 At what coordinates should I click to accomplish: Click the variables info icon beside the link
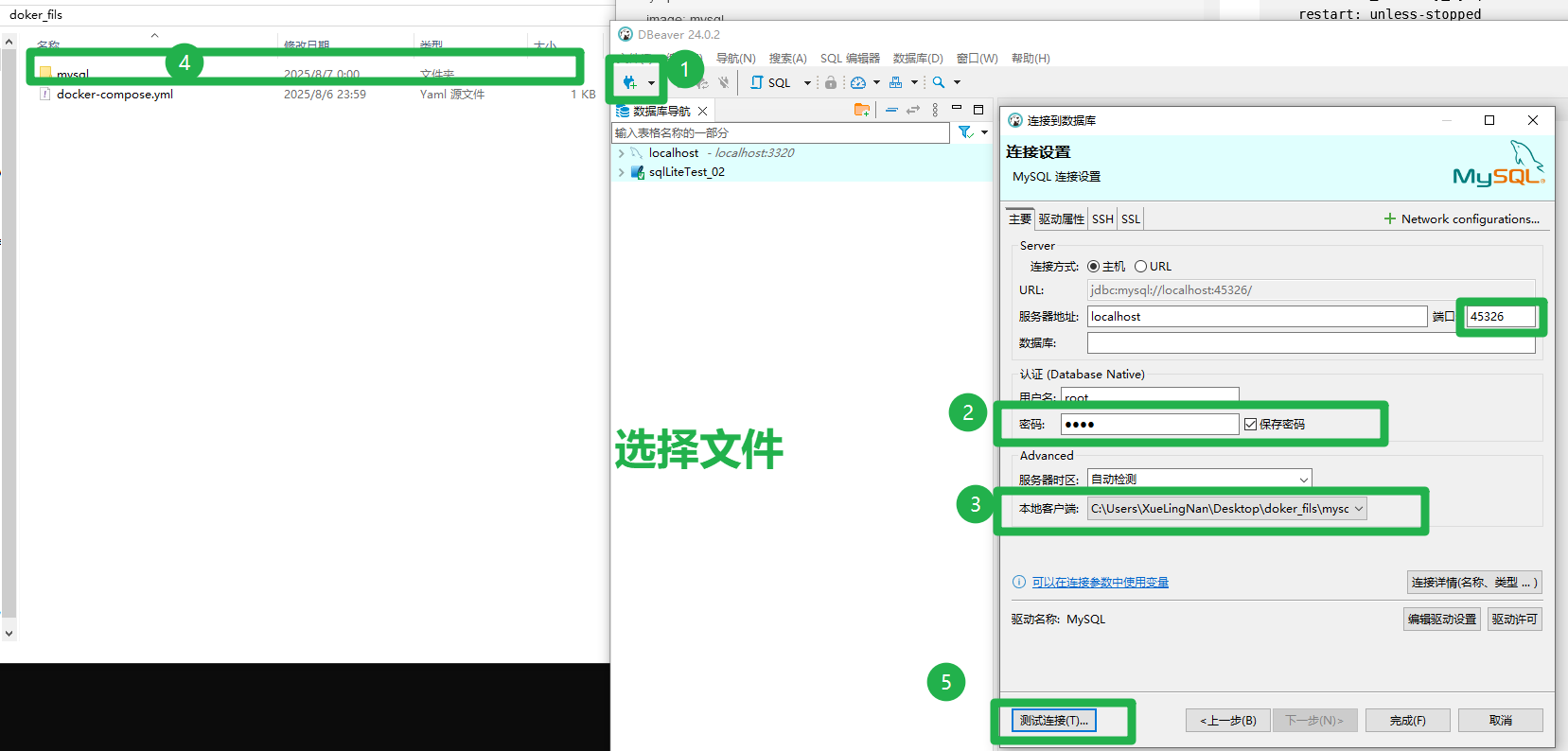pos(1019,583)
